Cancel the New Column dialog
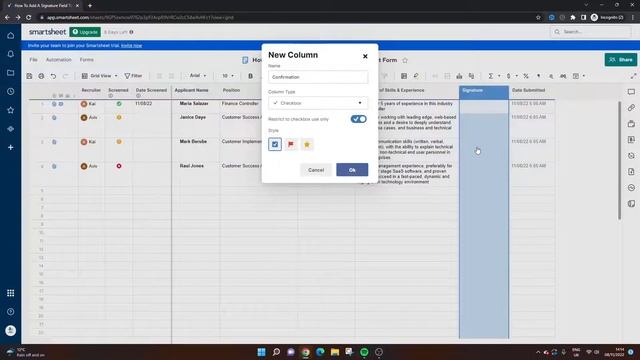The image size is (640, 360). coord(316,170)
